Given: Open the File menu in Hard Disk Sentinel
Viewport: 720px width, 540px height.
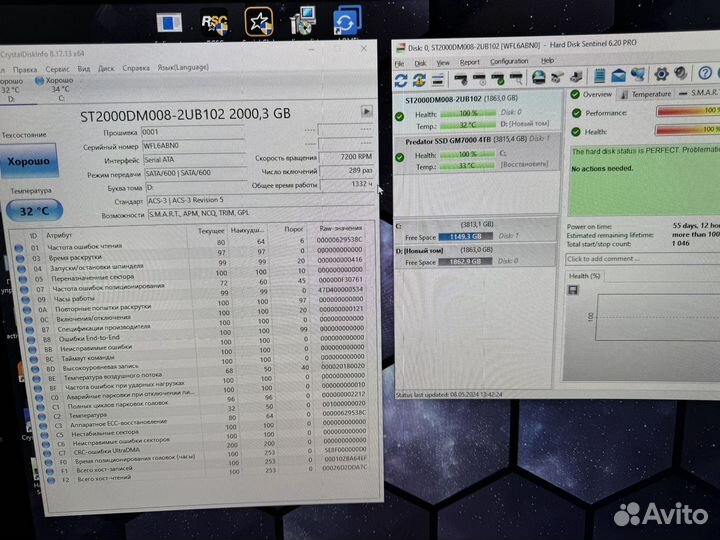Looking at the screenshot, I should (399, 63).
